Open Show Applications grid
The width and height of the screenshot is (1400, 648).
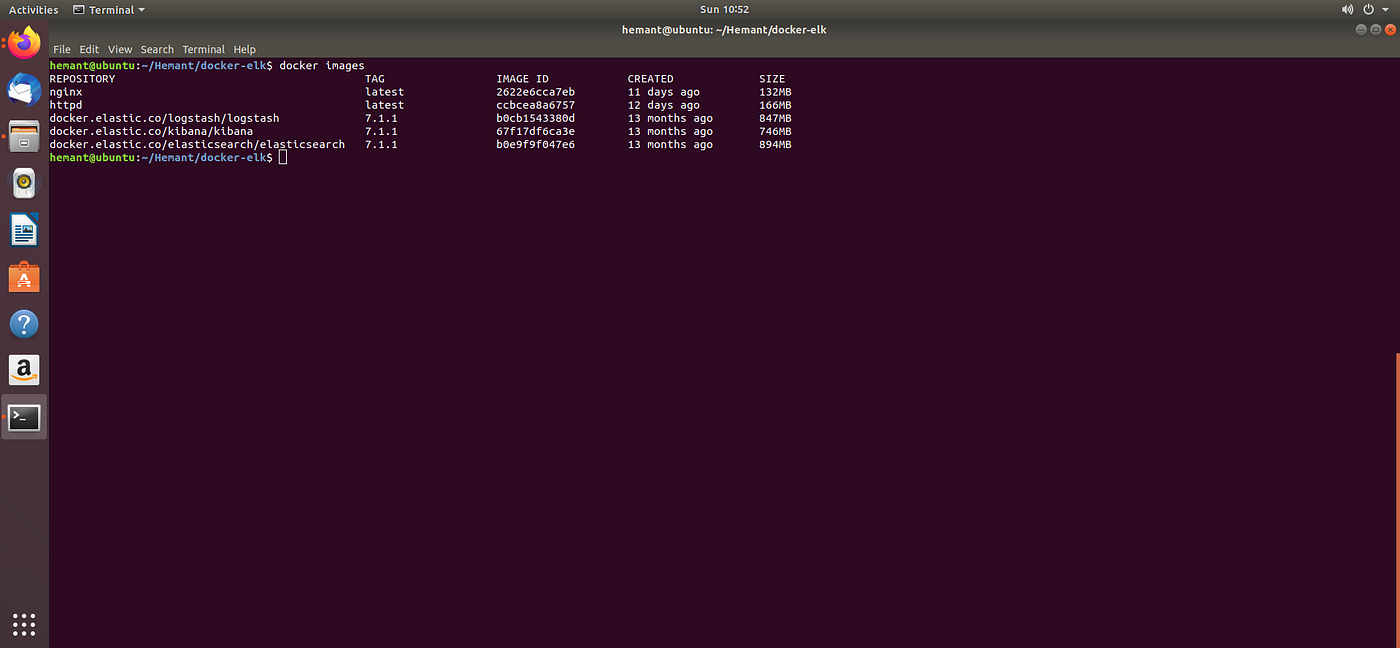pyautogui.click(x=23, y=624)
